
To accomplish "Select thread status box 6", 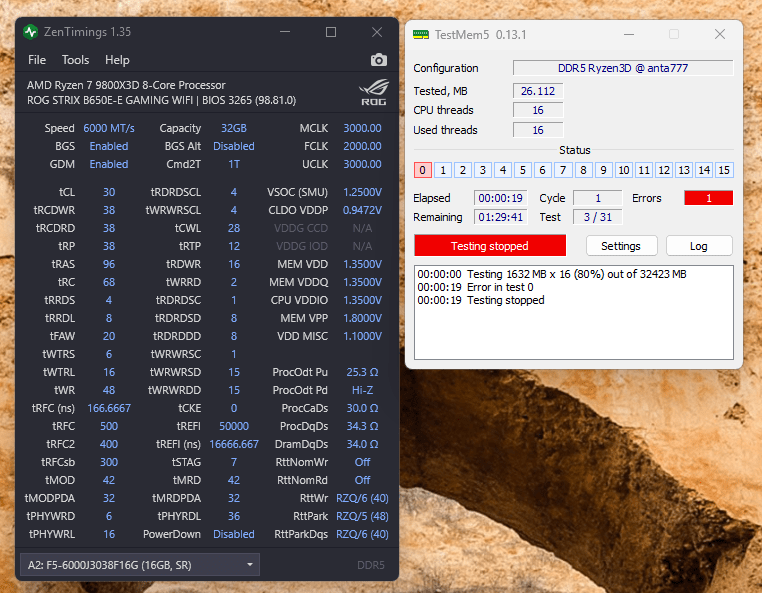I will tap(543, 170).
